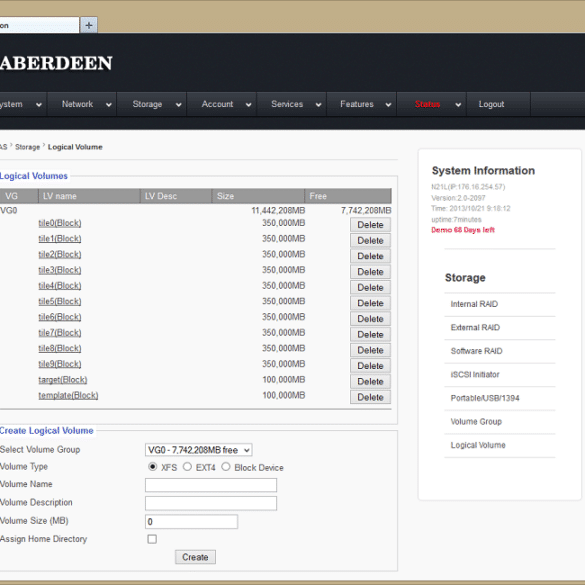Open the tile2(Block) volume link
This screenshot has height=585, width=585.
click(60, 254)
